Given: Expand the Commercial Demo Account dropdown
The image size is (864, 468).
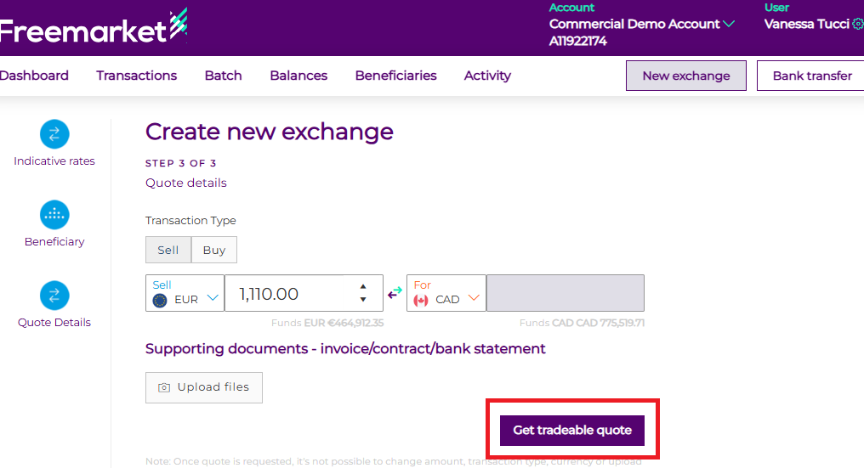Looking at the screenshot, I should (x=729, y=24).
